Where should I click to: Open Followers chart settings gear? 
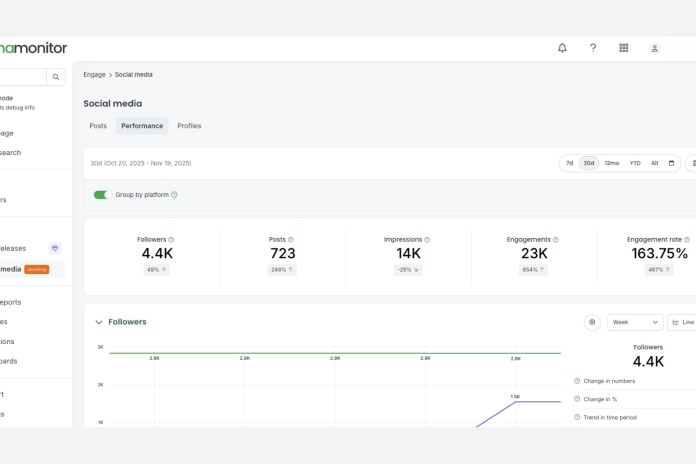592,322
